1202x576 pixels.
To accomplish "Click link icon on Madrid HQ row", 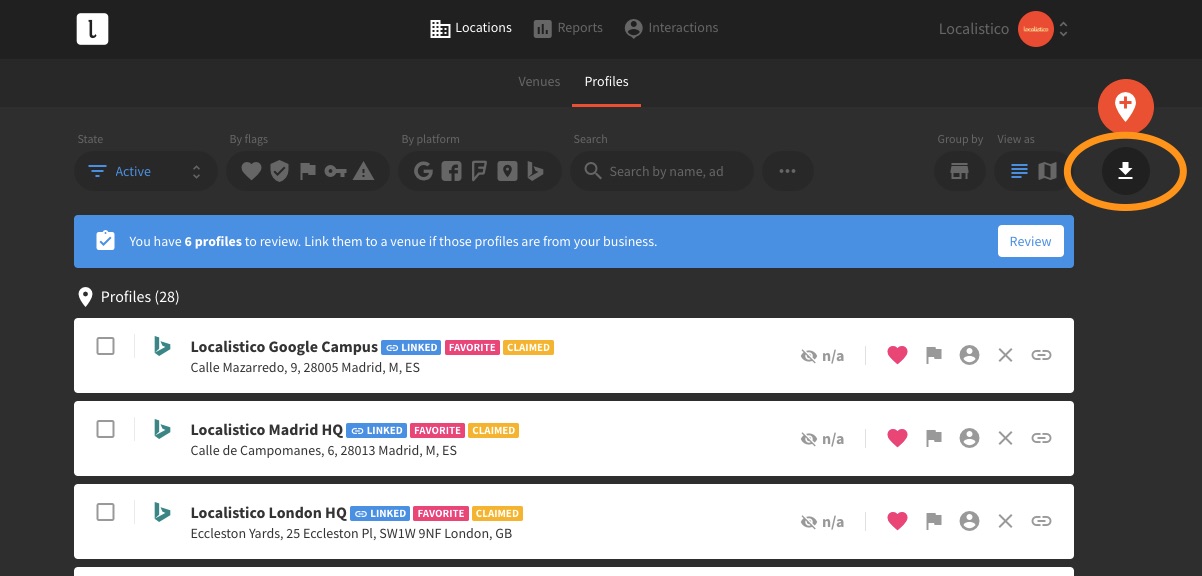I will (x=1041, y=438).
